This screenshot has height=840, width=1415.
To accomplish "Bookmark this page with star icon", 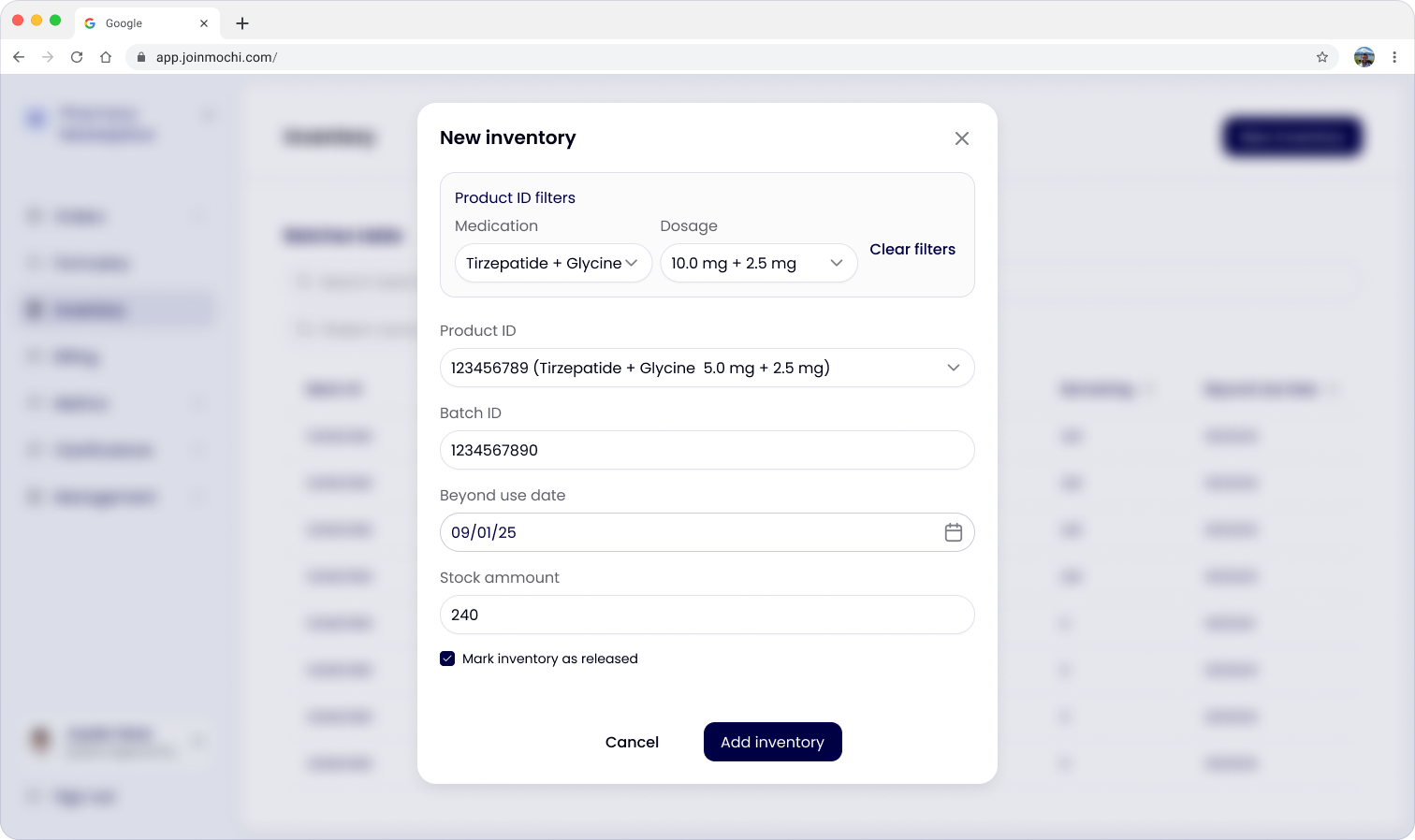I will pyautogui.click(x=1322, y=57).
